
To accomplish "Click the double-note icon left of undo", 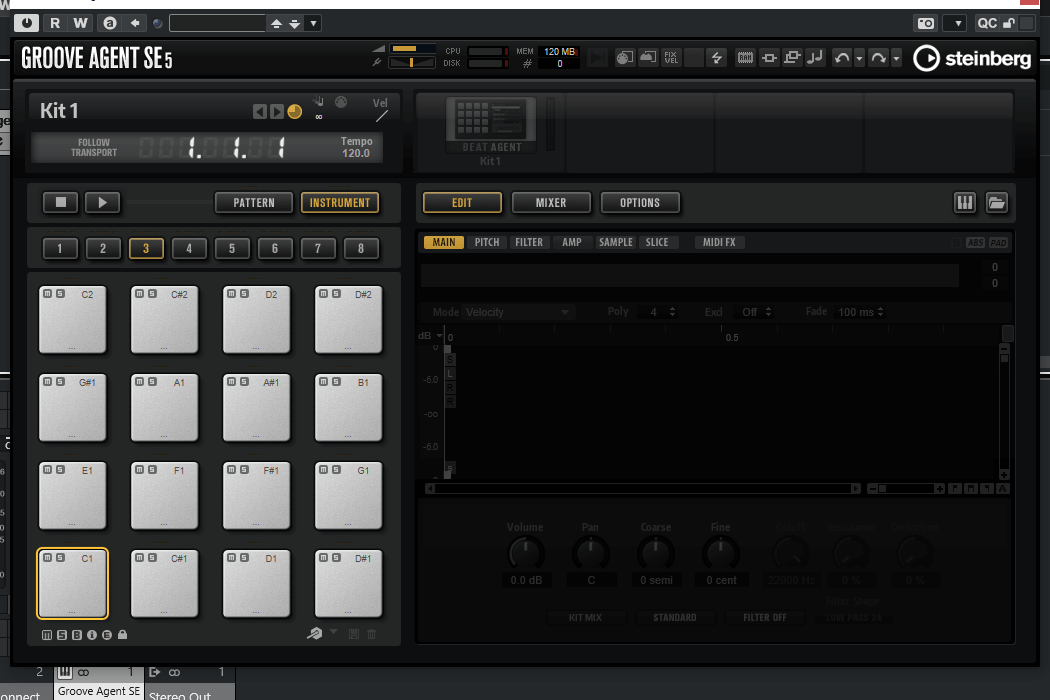I will pyautogui.click(x=815, y=58).
